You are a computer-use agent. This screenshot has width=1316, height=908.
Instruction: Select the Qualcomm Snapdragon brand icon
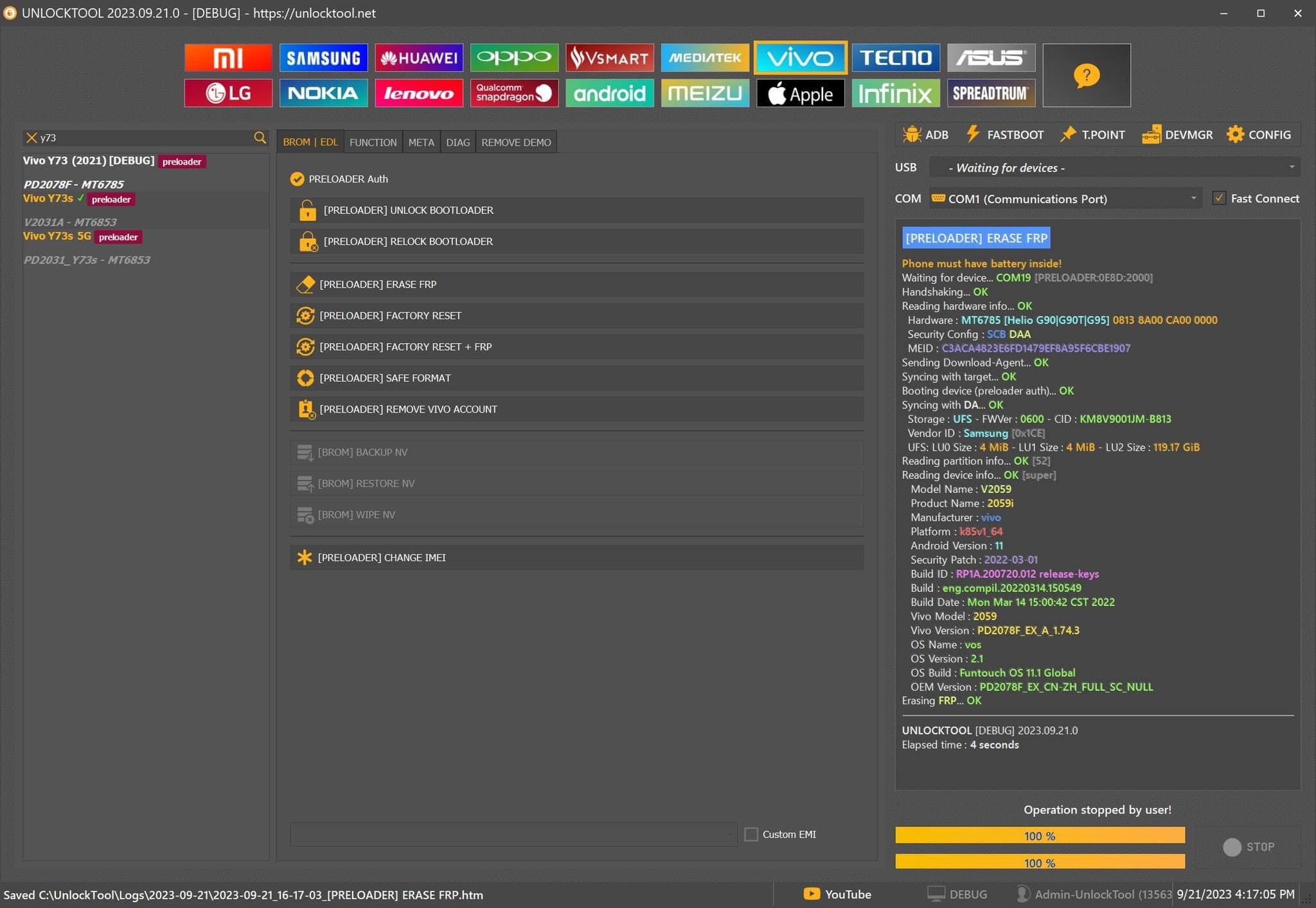(514, 93)
